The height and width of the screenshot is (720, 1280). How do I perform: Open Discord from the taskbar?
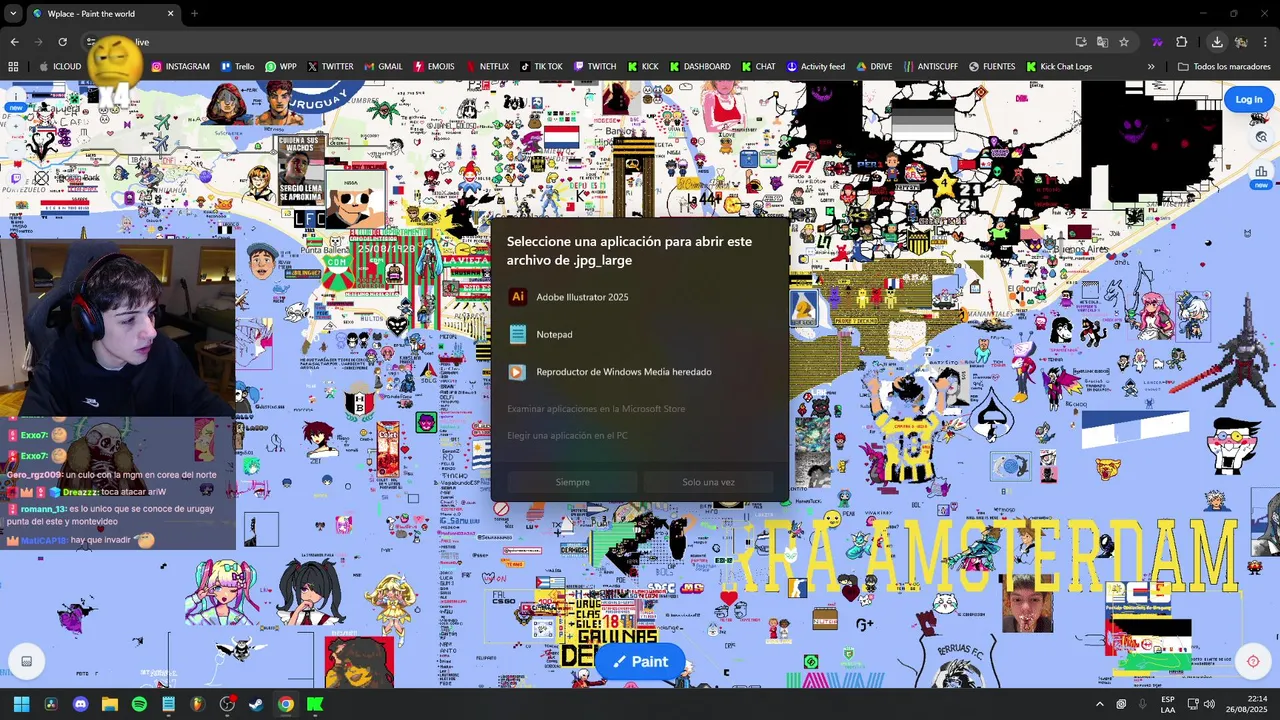pos(80,704)
